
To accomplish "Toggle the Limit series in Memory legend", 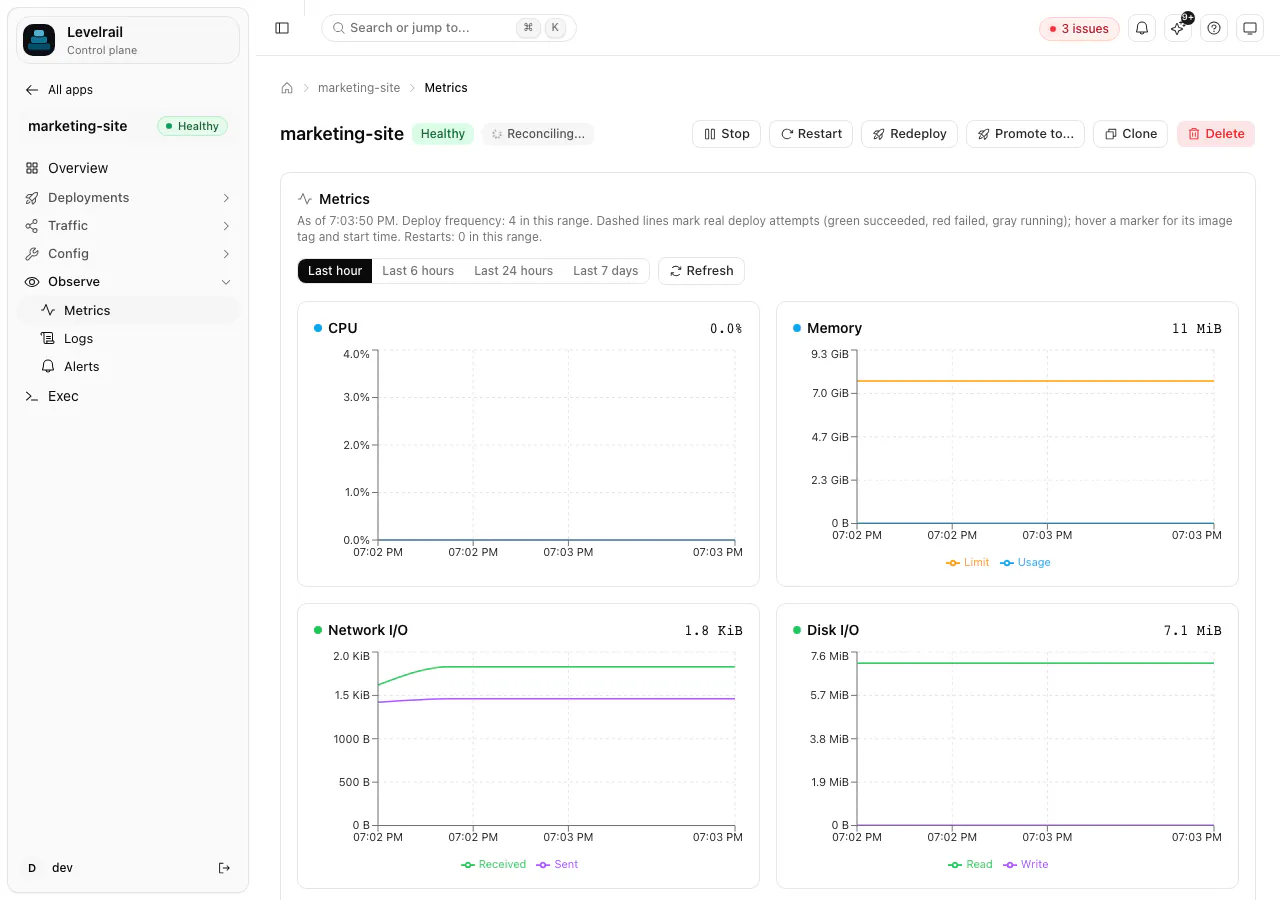I will coord(968,562).
